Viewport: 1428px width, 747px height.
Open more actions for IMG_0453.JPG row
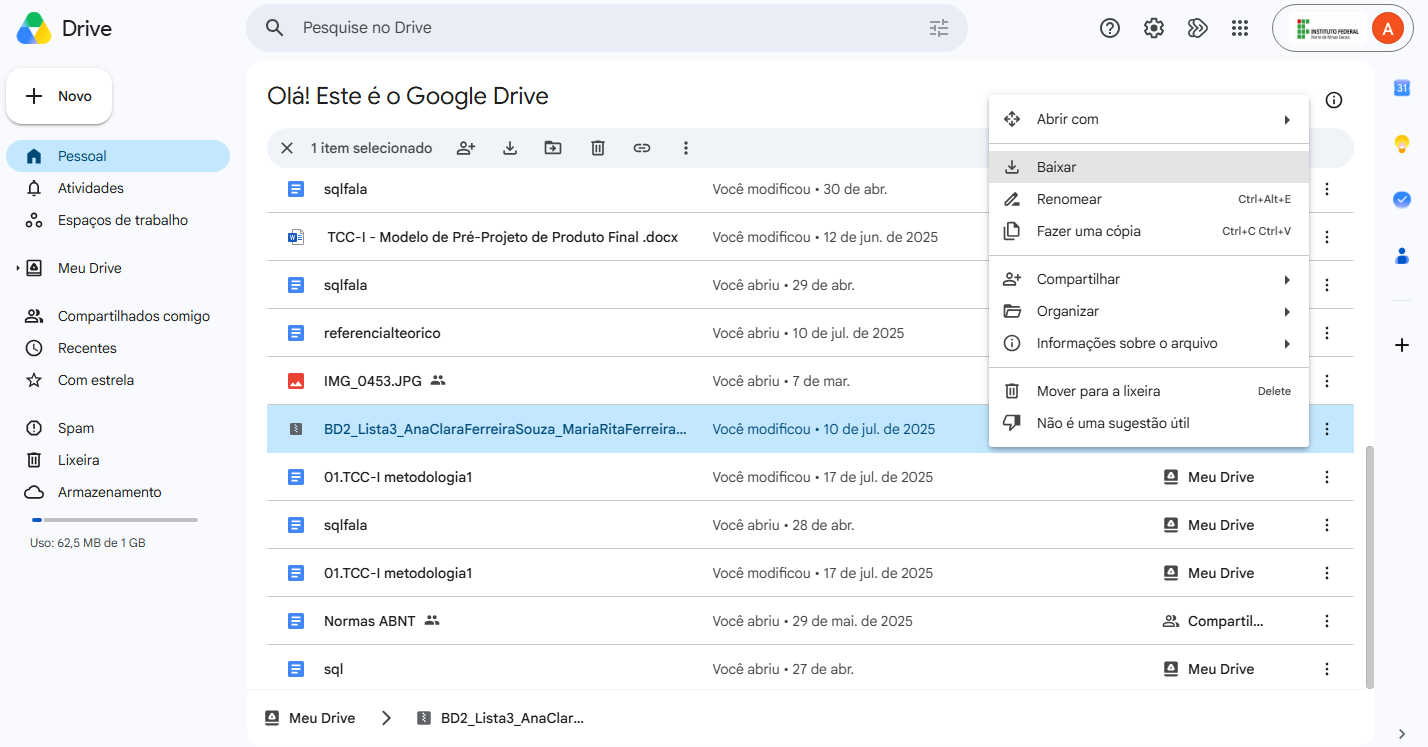(x=1327, y=381)
